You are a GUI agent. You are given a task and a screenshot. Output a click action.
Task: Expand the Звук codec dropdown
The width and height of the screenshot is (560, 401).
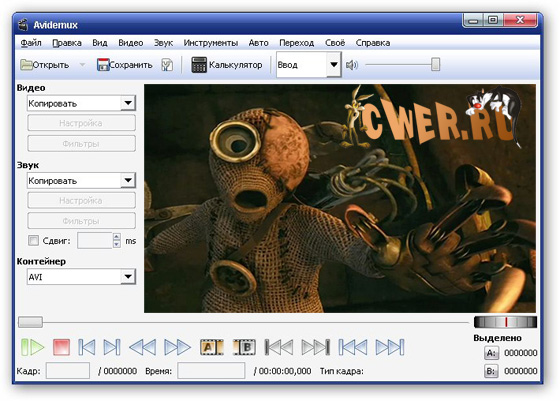[x=128, y=181]
